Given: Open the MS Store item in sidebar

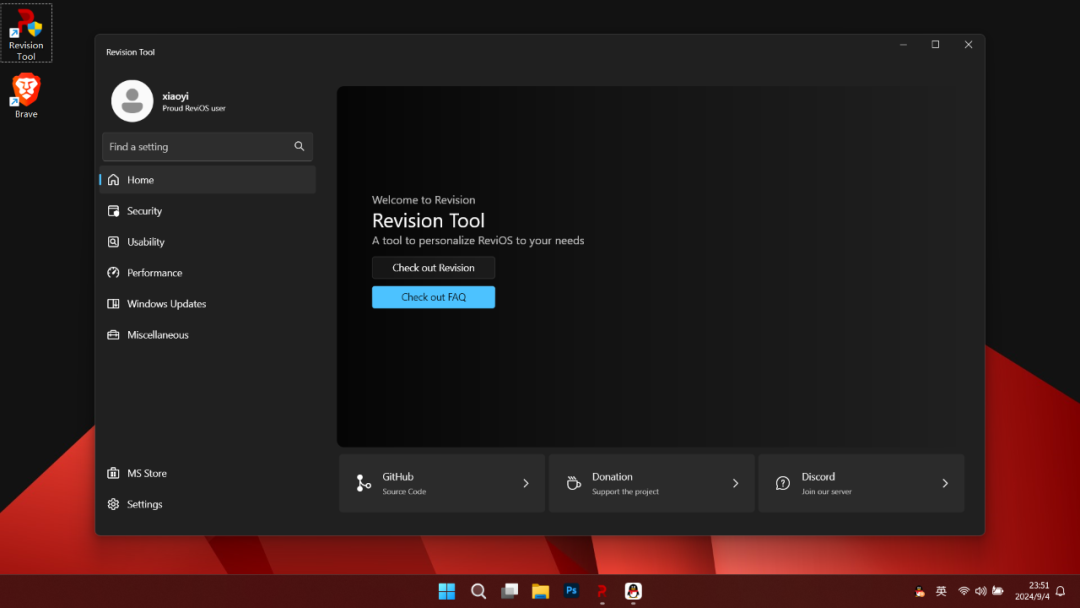Looking at the screenshot, I should [146, 473].
